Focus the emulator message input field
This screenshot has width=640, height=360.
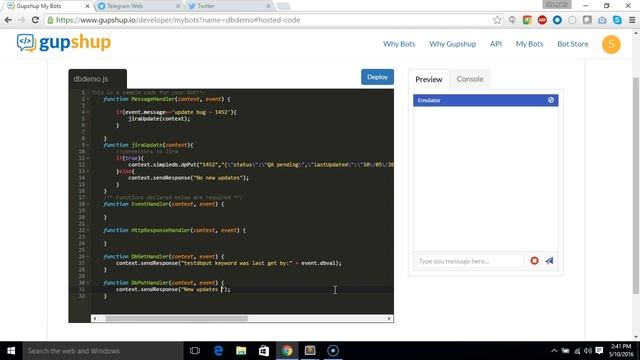(x=470, y=261)
